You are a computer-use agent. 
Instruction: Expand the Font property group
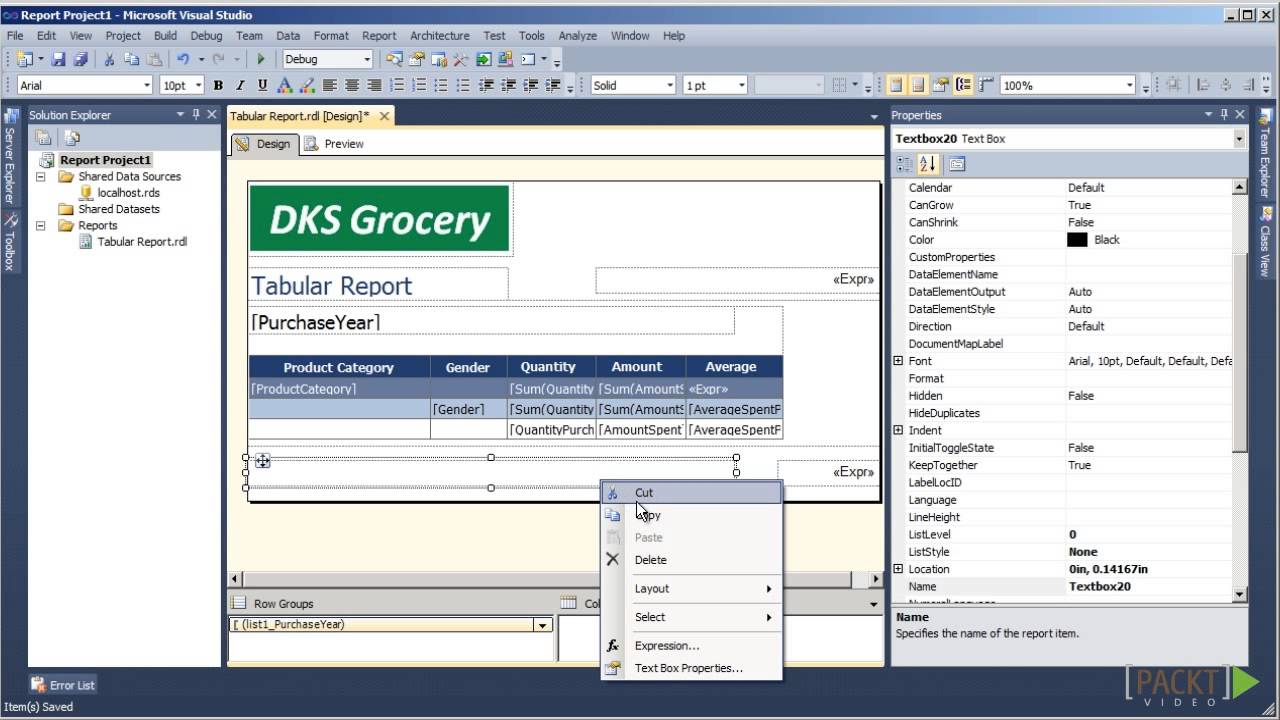point(898,361)
